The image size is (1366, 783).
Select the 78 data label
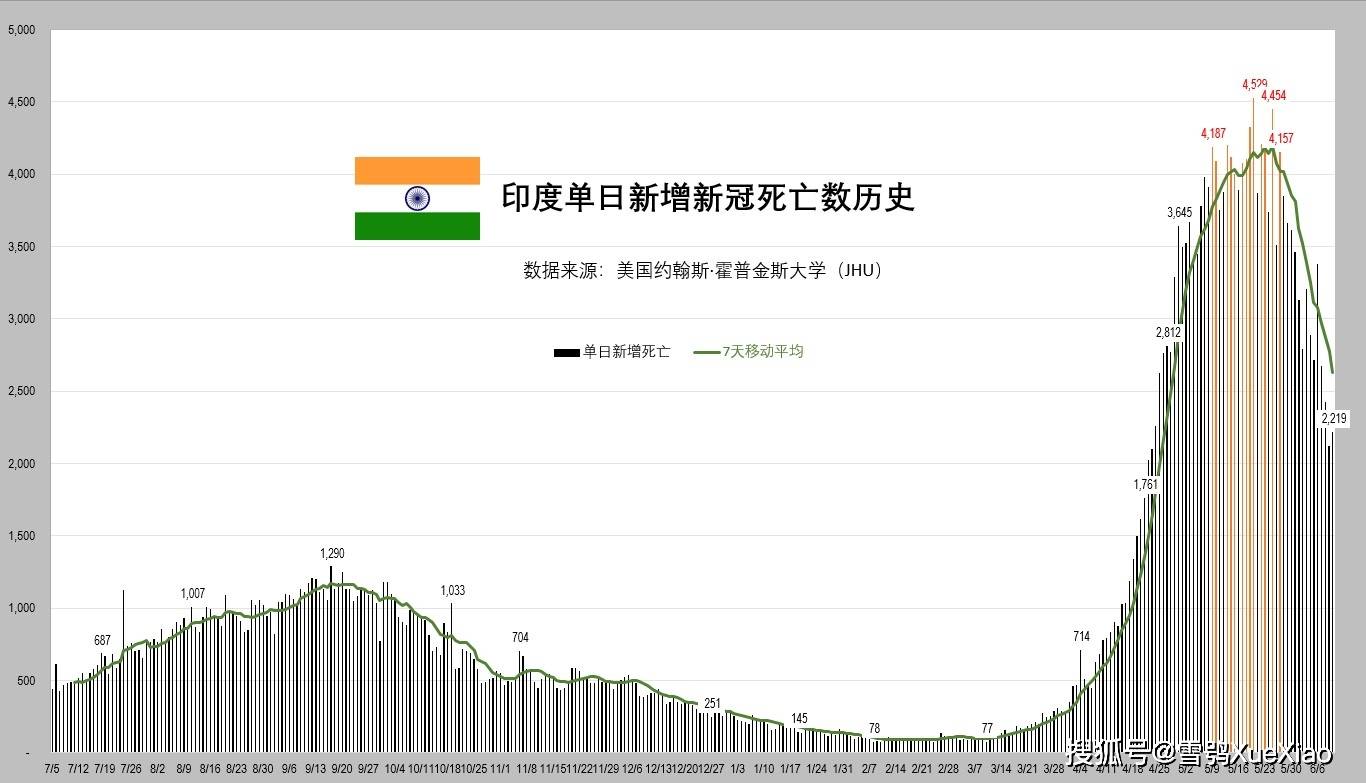click(874, 728)
